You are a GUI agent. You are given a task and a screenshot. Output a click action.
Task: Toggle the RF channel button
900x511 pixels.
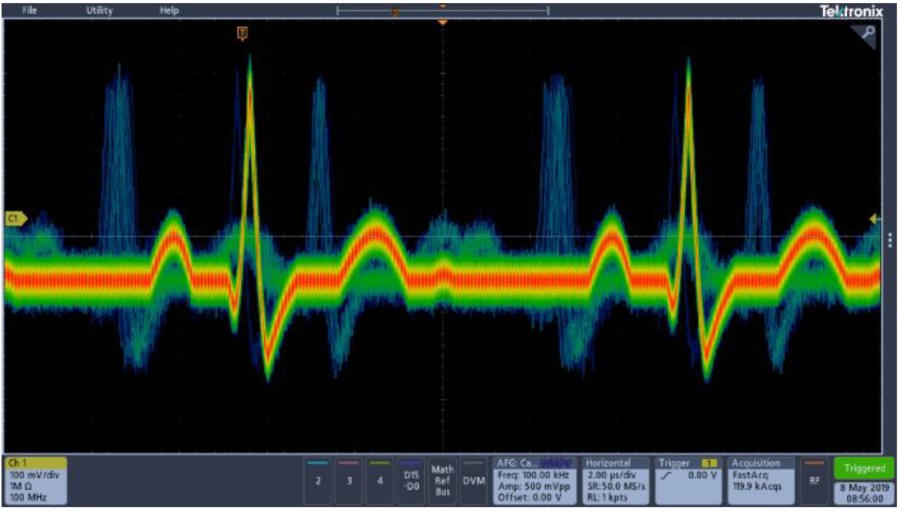click(x=815, y=479)
